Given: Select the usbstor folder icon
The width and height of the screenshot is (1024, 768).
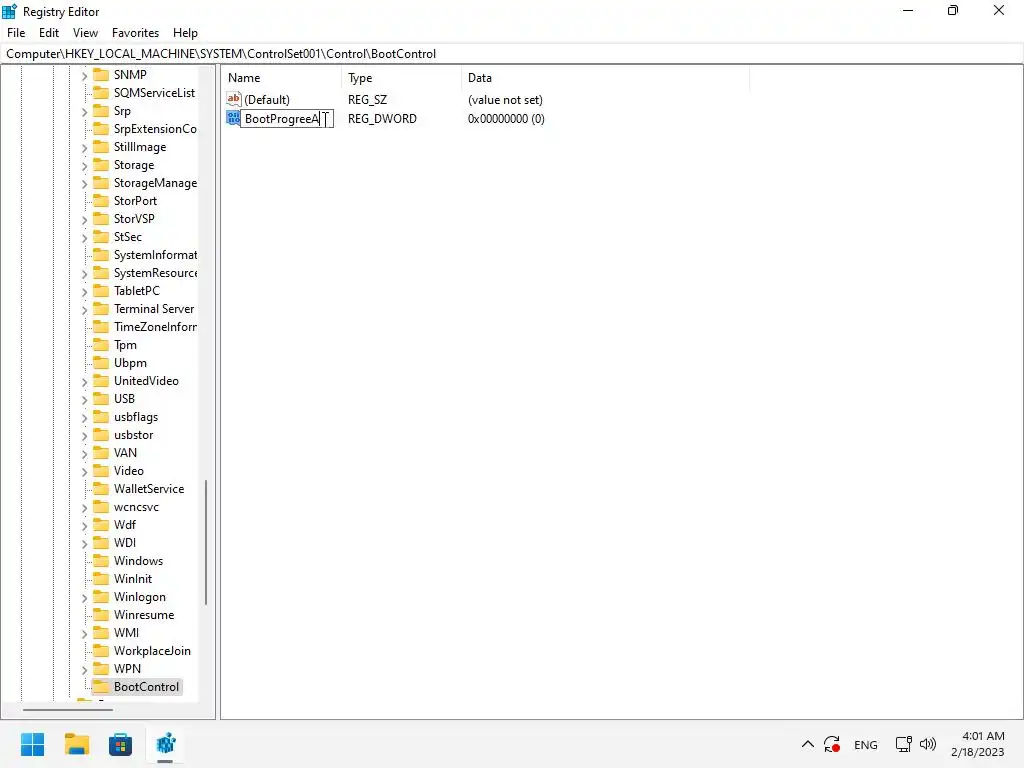Looking at the screenshot, I should point(101,434).
